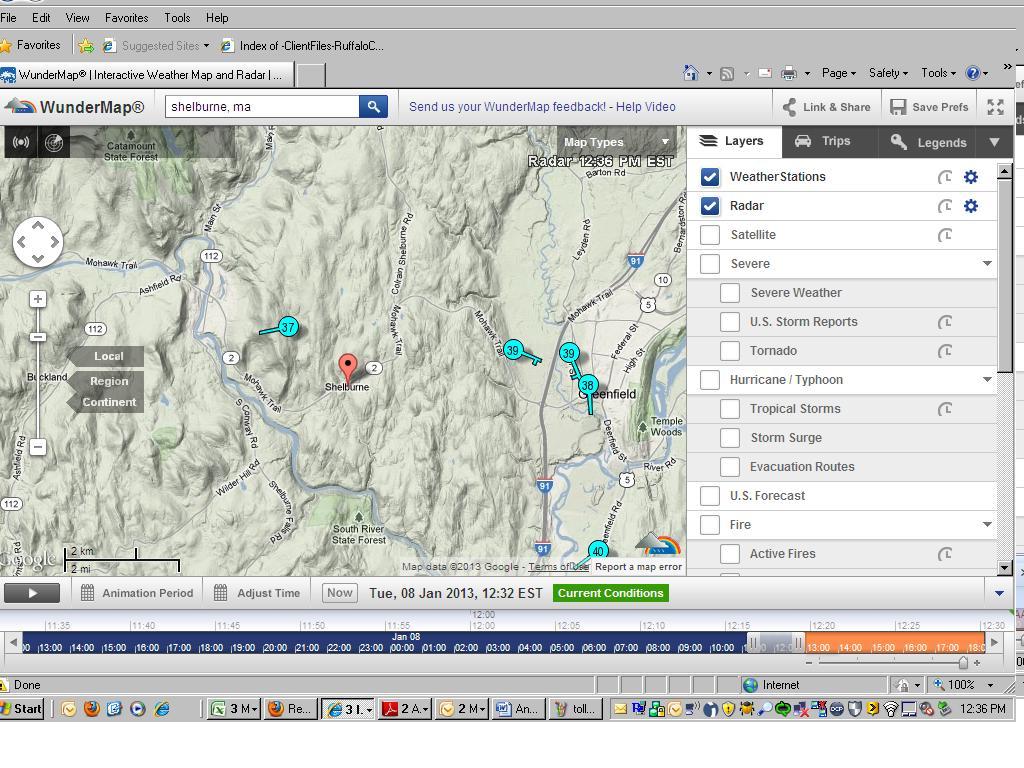Enter fullscreen map mode
This screenshot has width=1024, height=768.
tap(995, 107)
